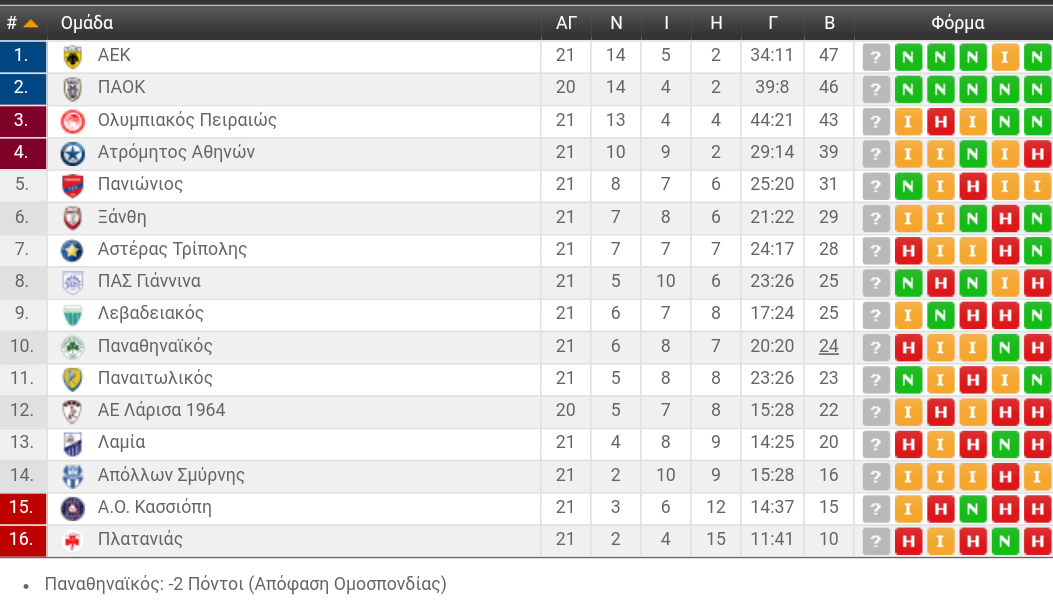Click the gray question mark in AEK's form
The image size is (1053, 616).
[x=876, y=57]
